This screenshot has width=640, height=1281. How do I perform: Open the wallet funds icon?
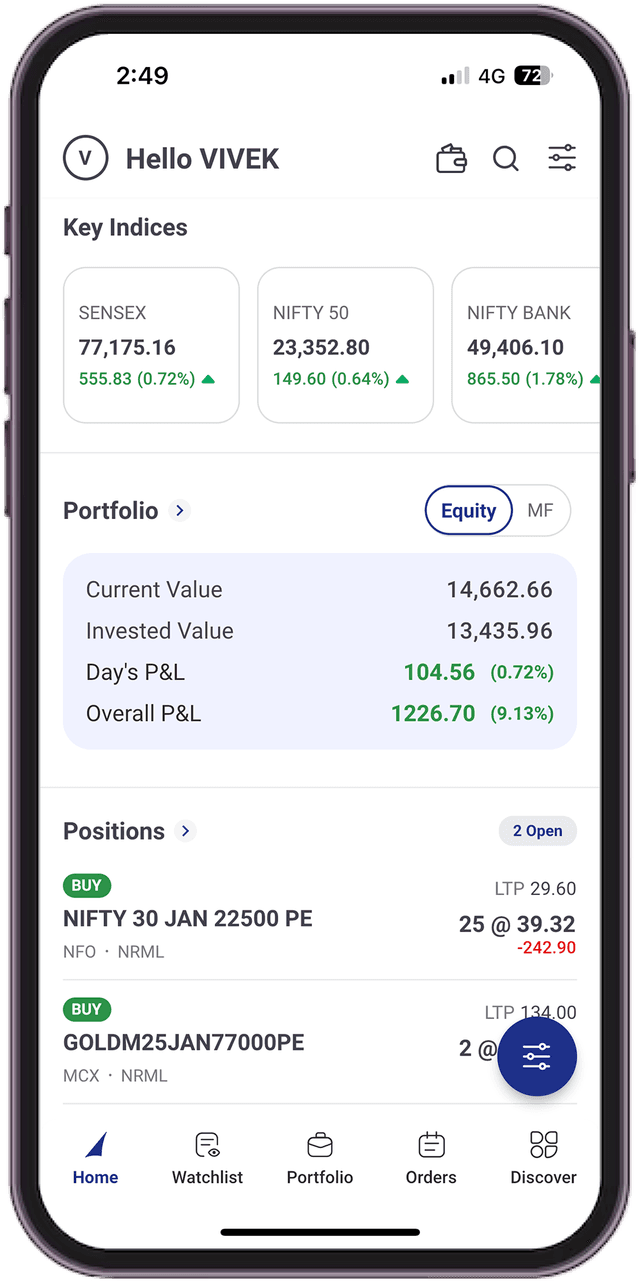(451, 159)
